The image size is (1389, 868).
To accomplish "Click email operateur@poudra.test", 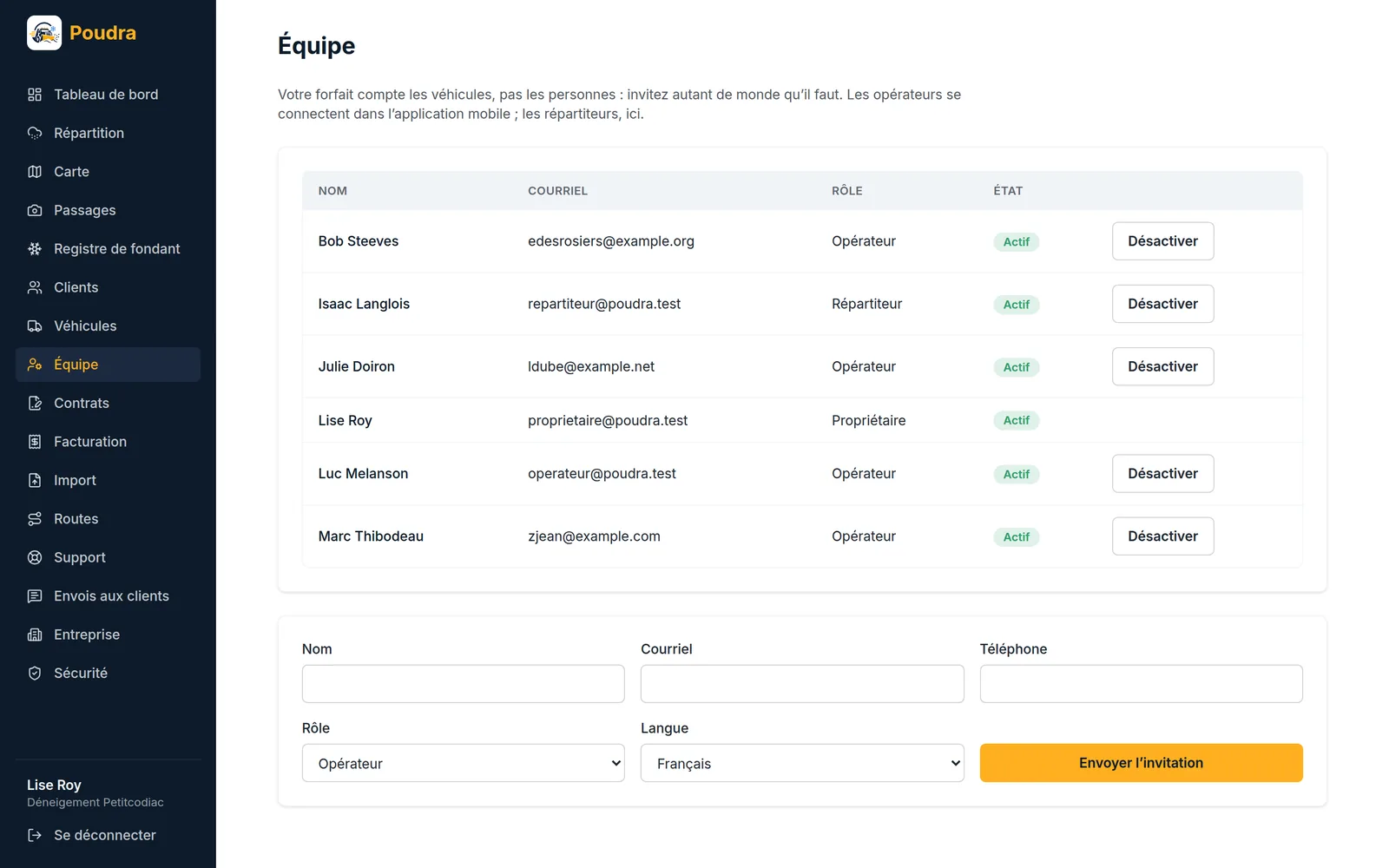I will point(602,474).
